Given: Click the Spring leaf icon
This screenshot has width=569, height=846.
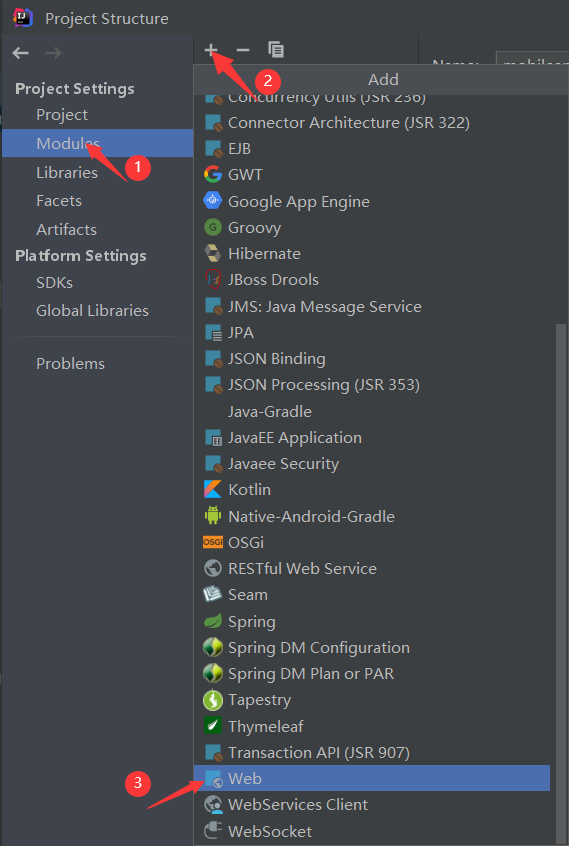Looking at the screenshot, I should [x=213, y=621].
